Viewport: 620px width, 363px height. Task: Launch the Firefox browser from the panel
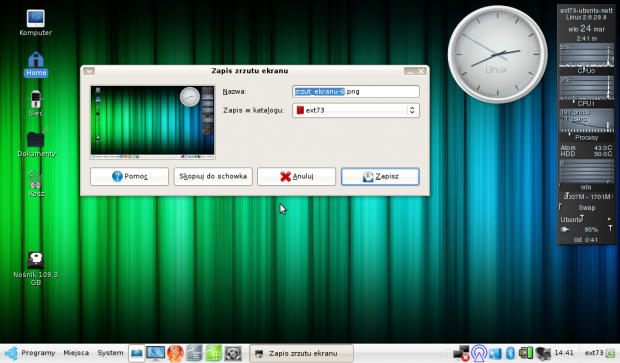(175, 353)
